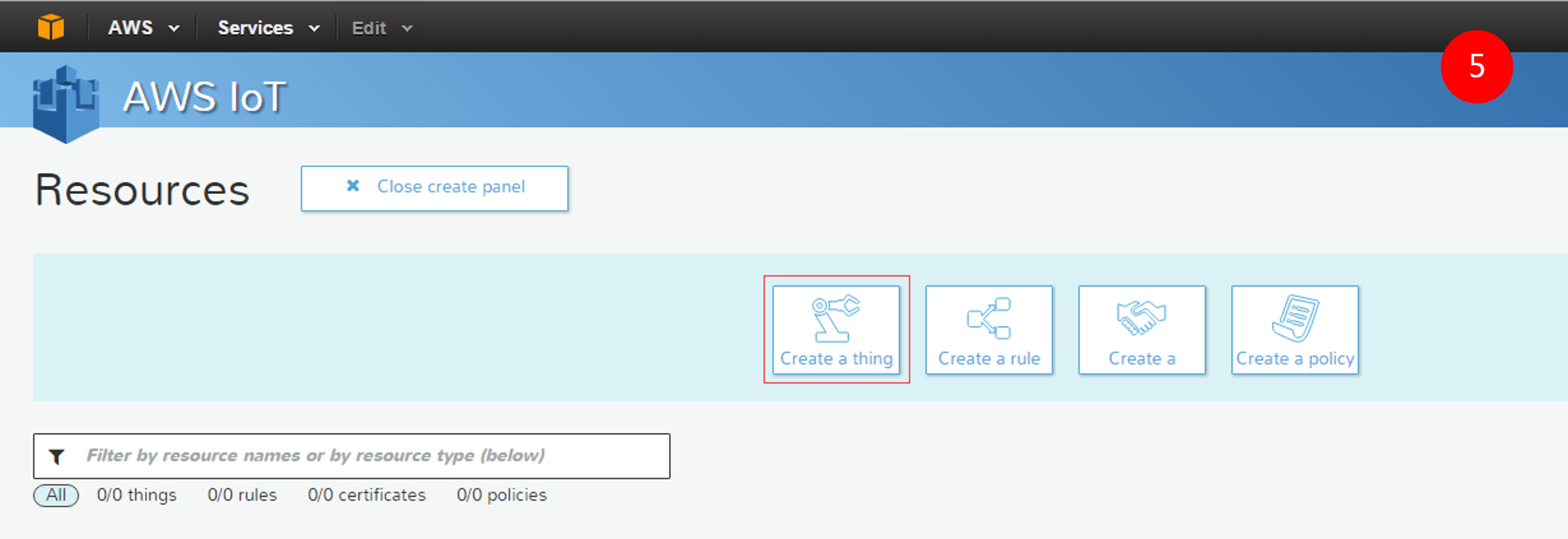Select the Create a policy tile

[x=1295, y=329]
